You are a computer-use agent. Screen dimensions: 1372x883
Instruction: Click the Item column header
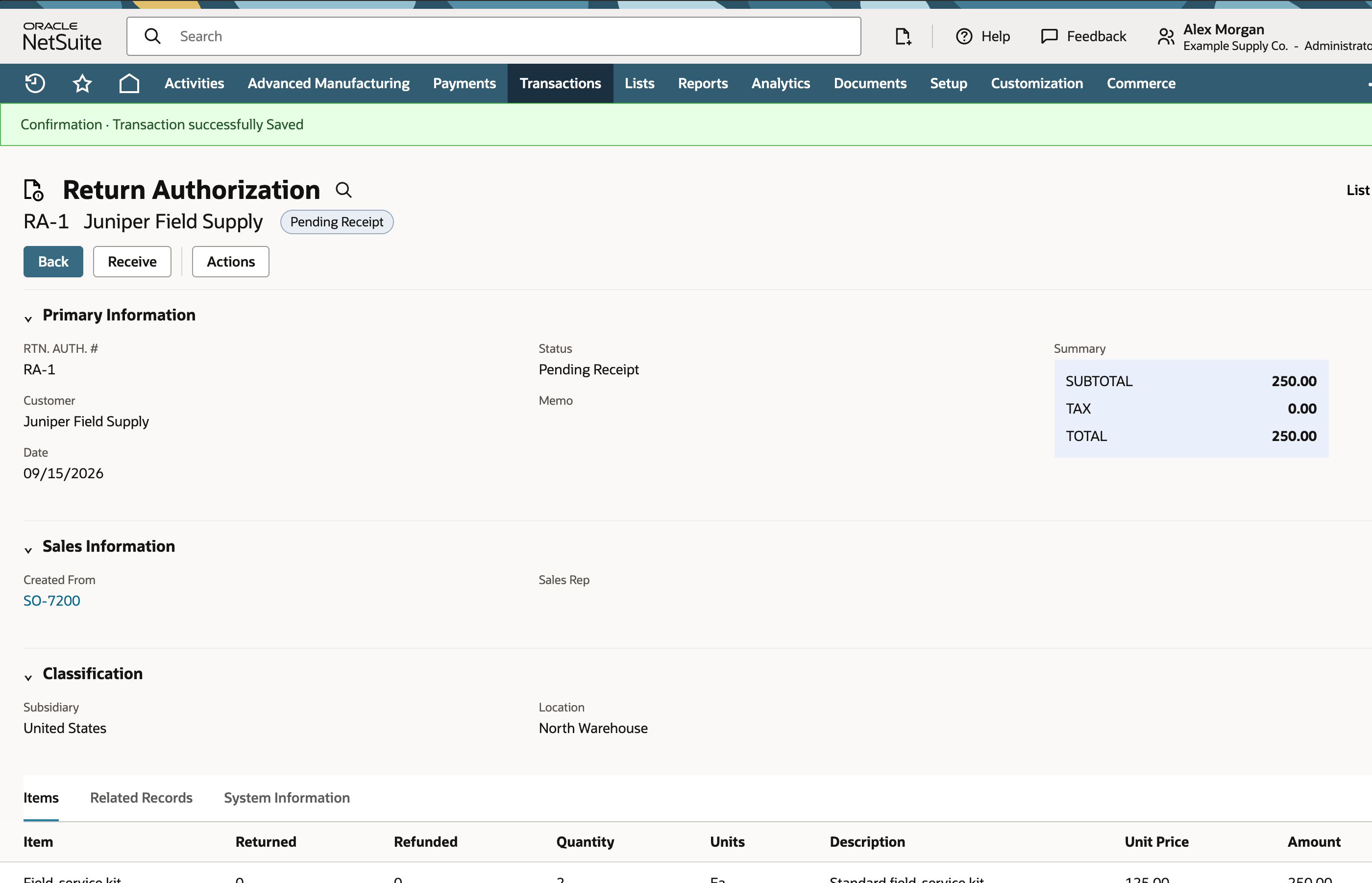point(38,841)
